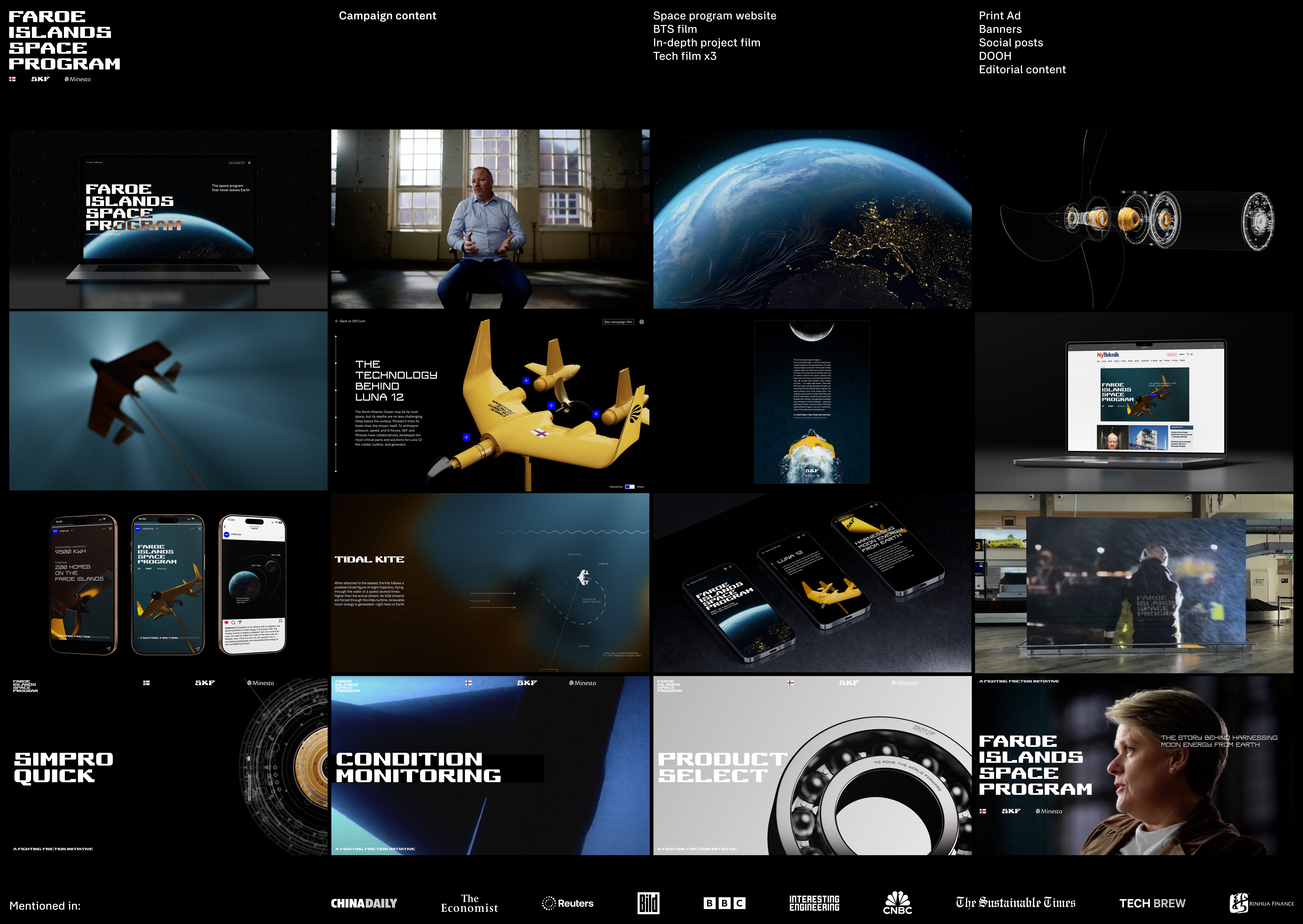Click the globe language icon on Luna 12 page
This screenshot has width=1303, height=924.
[x=642, y=322]
